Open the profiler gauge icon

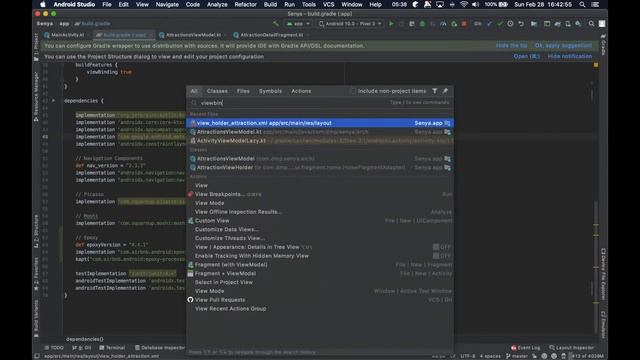tap(443, 24)
